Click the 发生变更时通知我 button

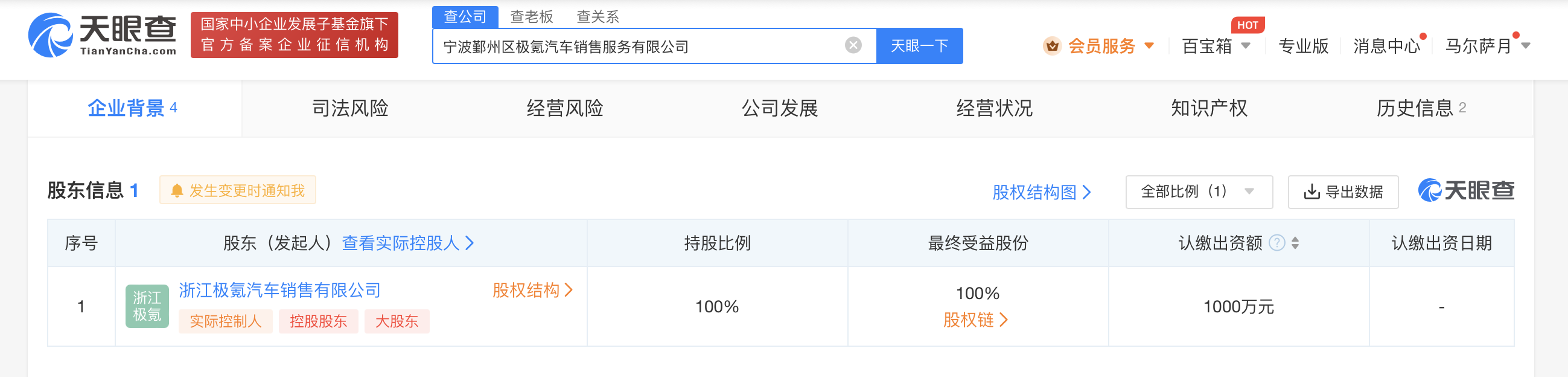pos(238,191)
